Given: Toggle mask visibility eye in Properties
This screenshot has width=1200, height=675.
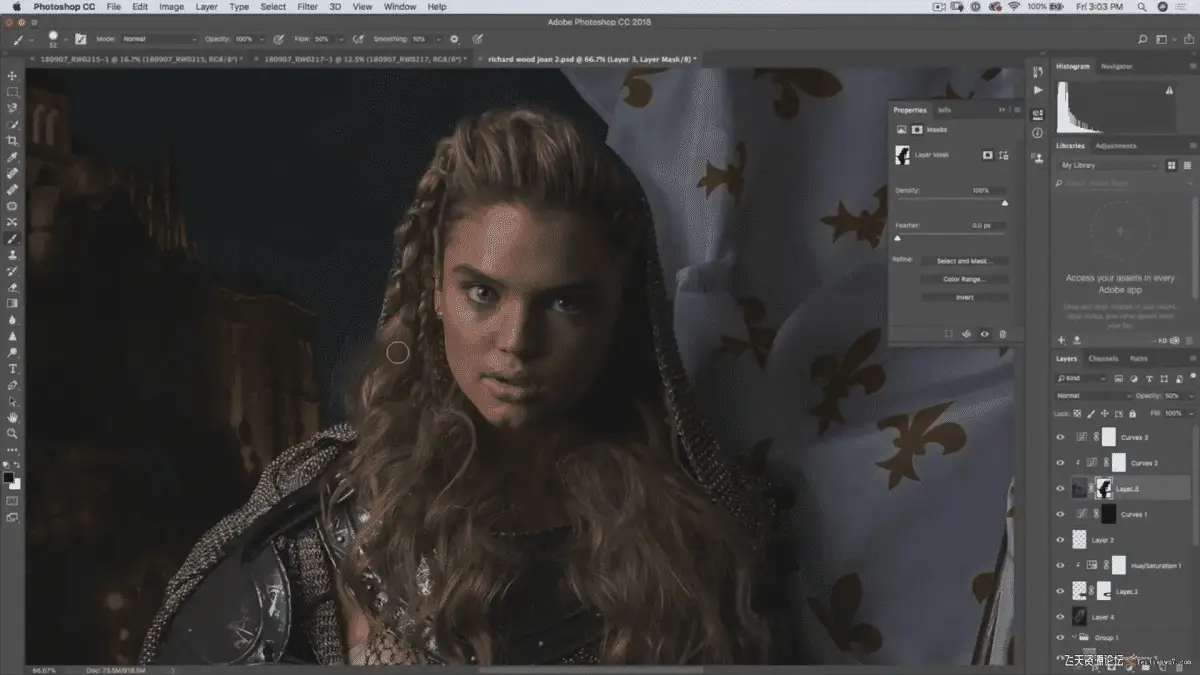Looking at the screenshot, I should [x=985, y=334].
